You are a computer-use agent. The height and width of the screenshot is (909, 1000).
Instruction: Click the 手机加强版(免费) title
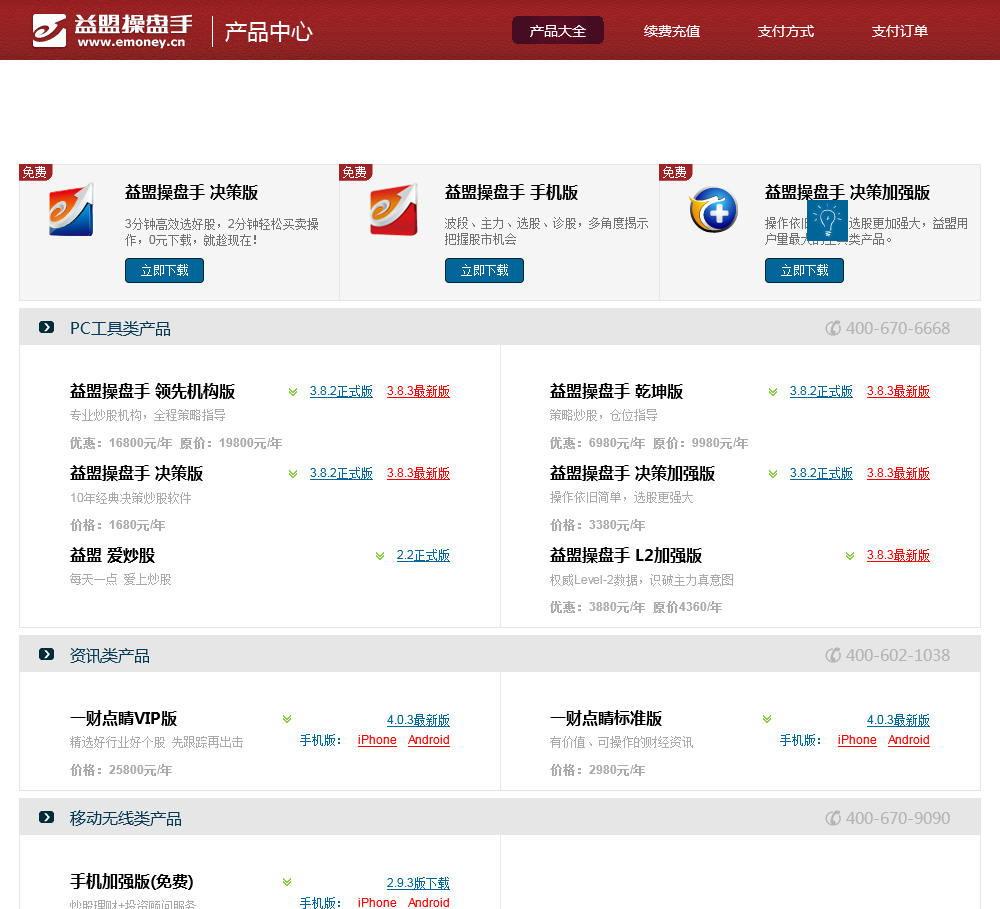pyautogui.click(x=131, y=882)
